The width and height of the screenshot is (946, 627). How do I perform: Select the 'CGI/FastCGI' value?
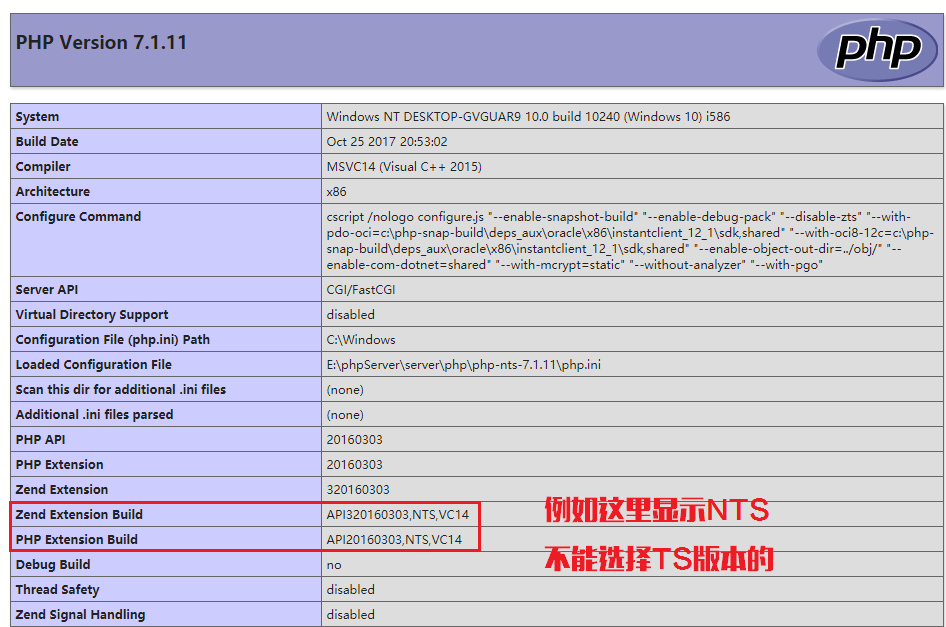click(x=361, y=290)
